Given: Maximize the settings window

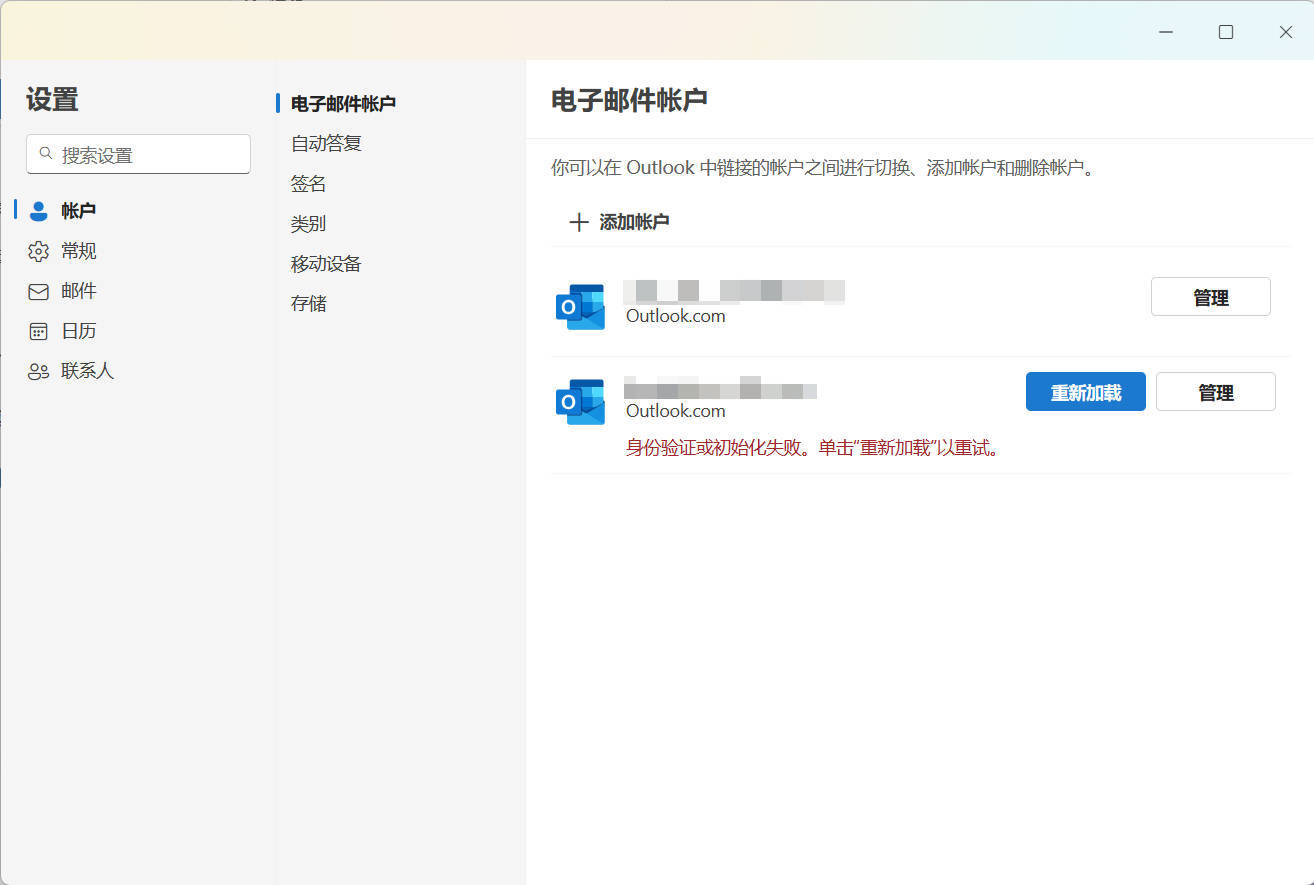Looking at the screenshot, I should 1226,32.
